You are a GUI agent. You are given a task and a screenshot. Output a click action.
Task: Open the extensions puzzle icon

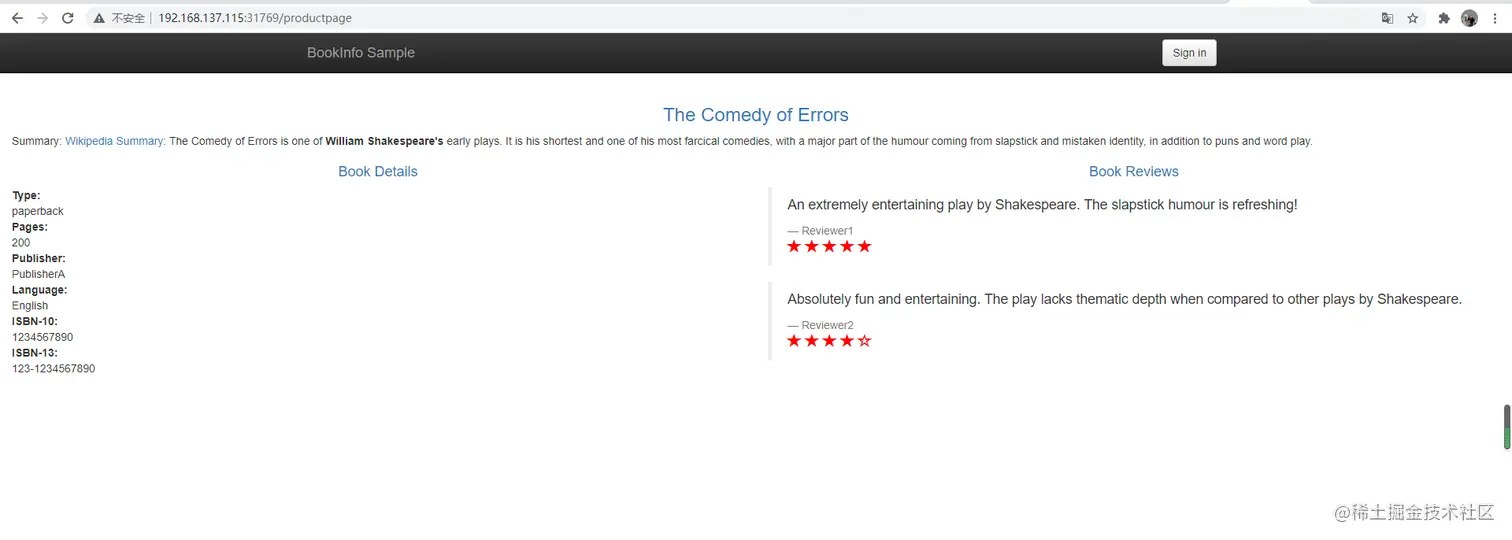pyautogui.click(x=1444, y=18)
